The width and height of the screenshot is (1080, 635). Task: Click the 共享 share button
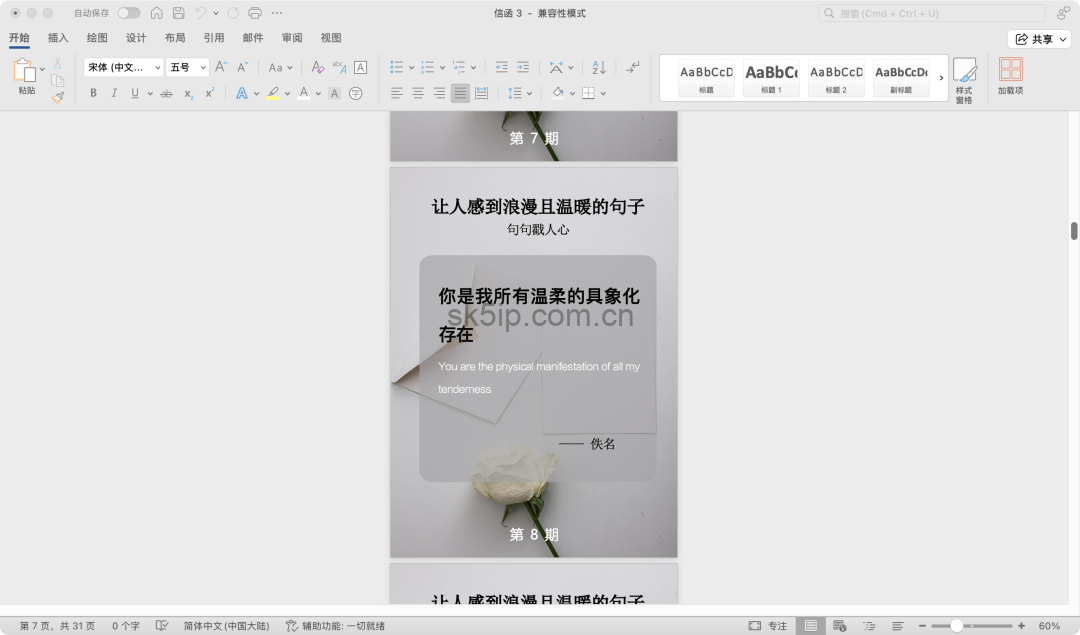(1040, 37)
